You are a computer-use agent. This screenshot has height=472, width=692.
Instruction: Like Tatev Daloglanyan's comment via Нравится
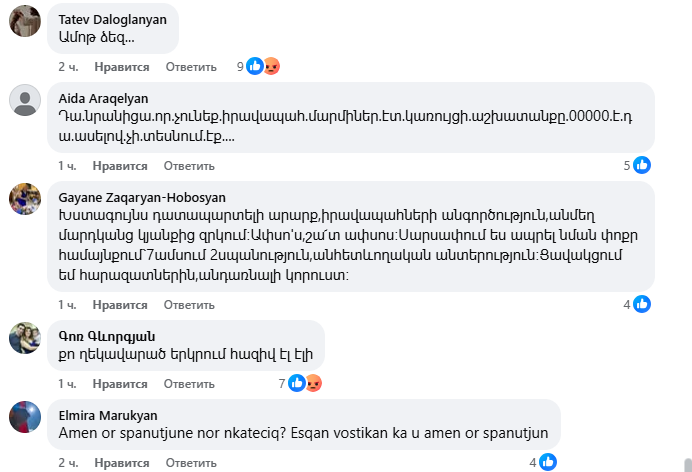tap(122, 67)
